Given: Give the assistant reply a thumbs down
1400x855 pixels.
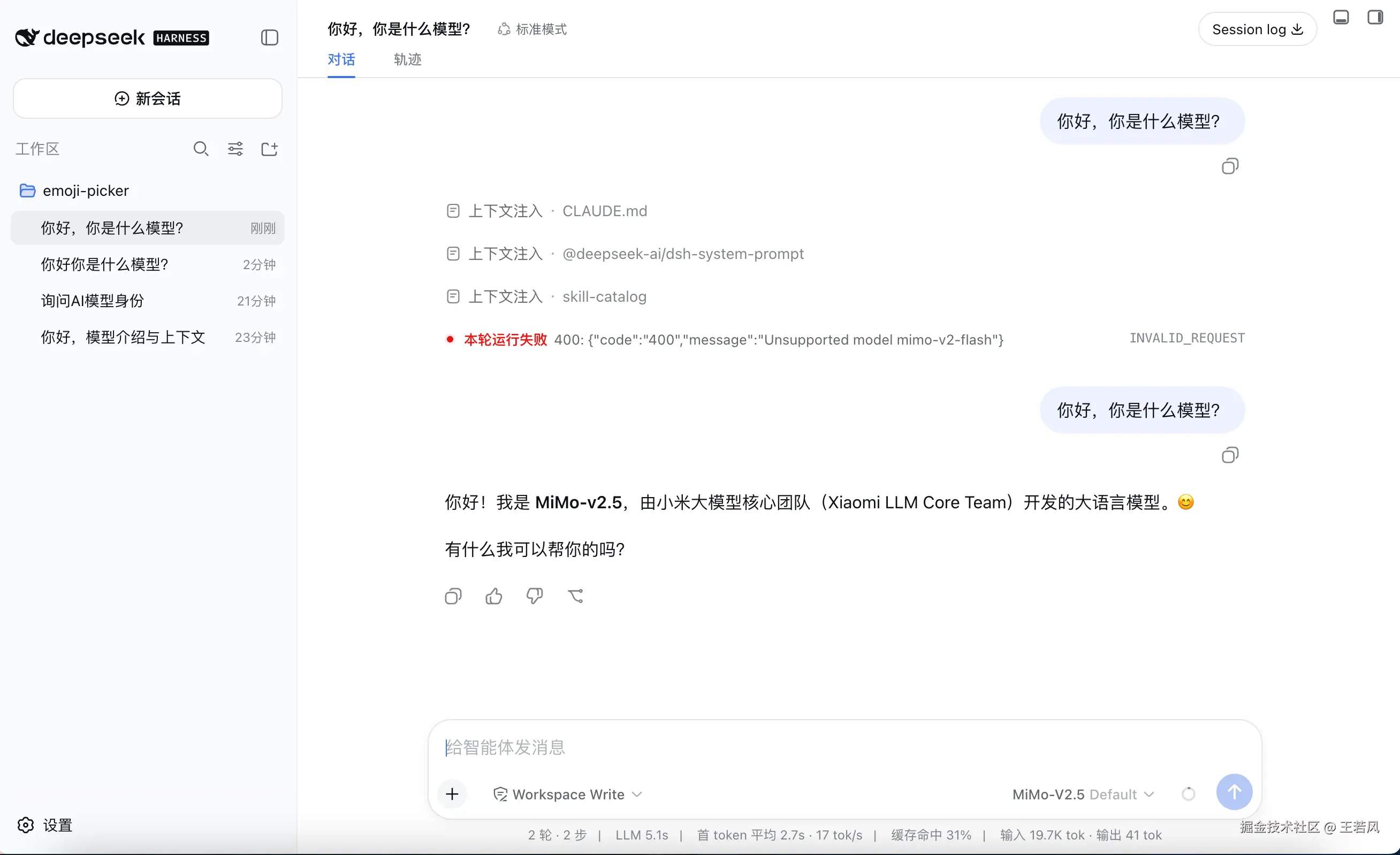Looking at the screenshot, I should click(535, 596).
